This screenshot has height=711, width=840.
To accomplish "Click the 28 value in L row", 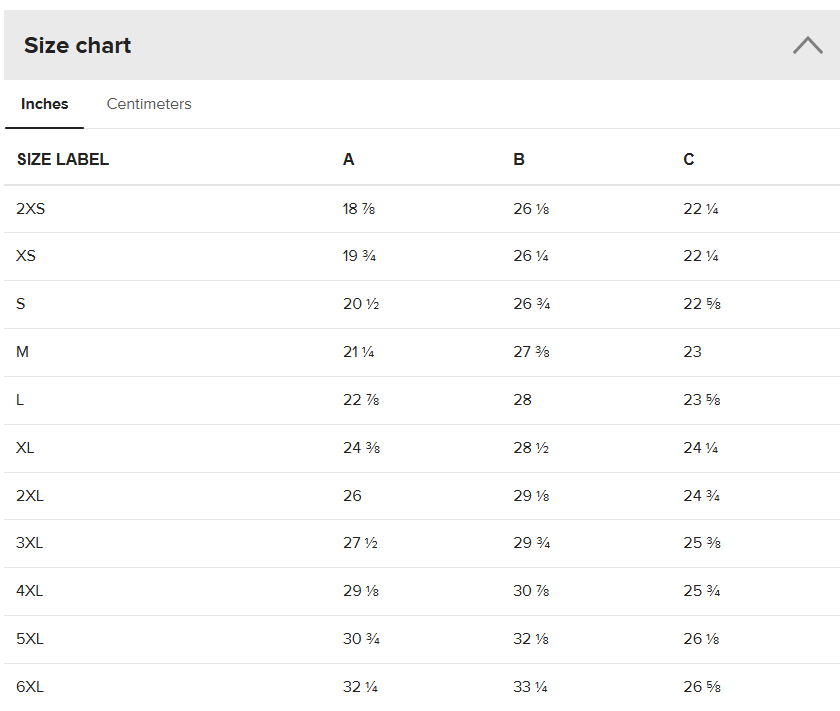I will coord(523,400).
